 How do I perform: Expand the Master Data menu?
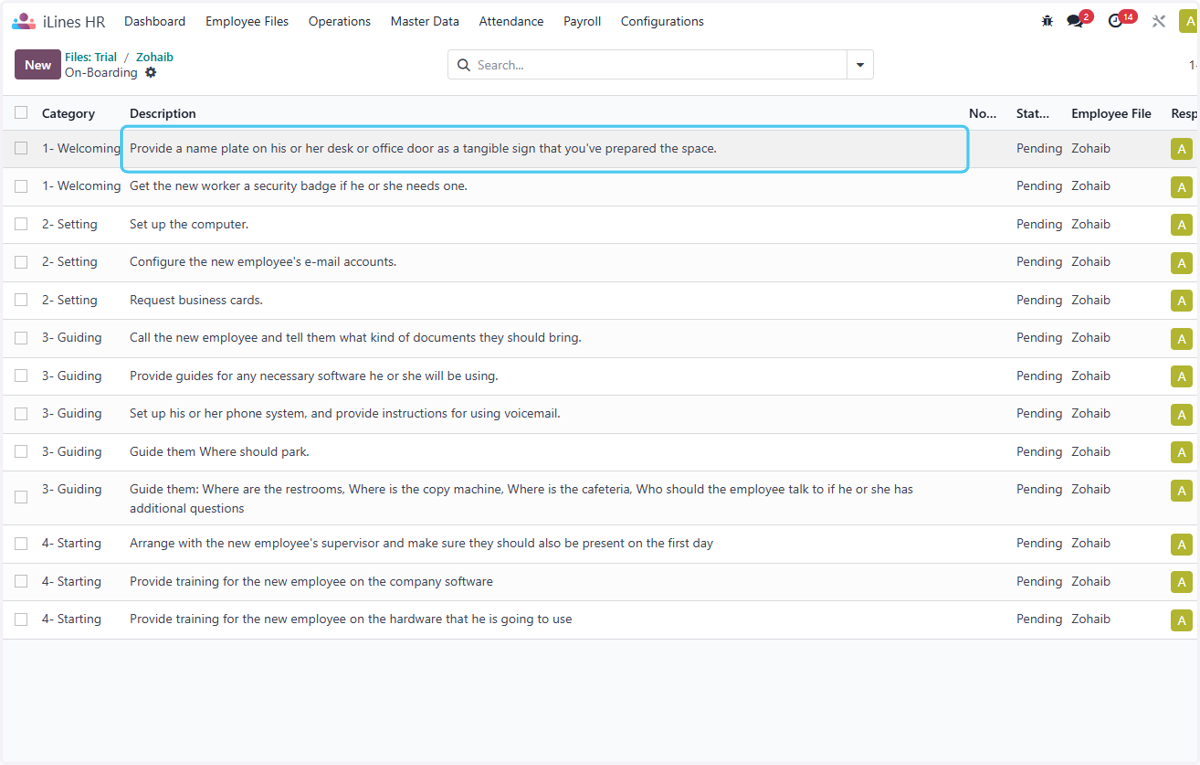pos(425,21)
